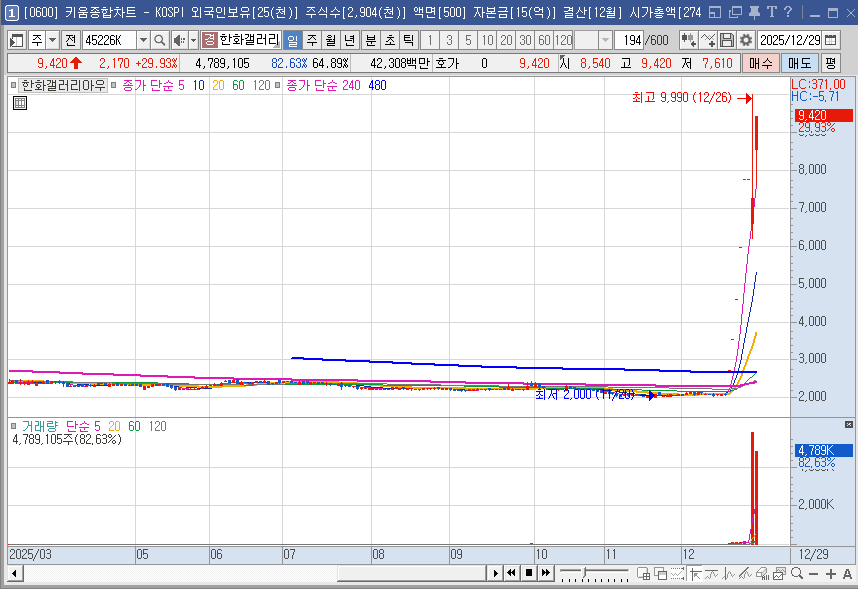858x589 pixels.
Task: Open the stock search magnifier icon
Action: [159, 40]
